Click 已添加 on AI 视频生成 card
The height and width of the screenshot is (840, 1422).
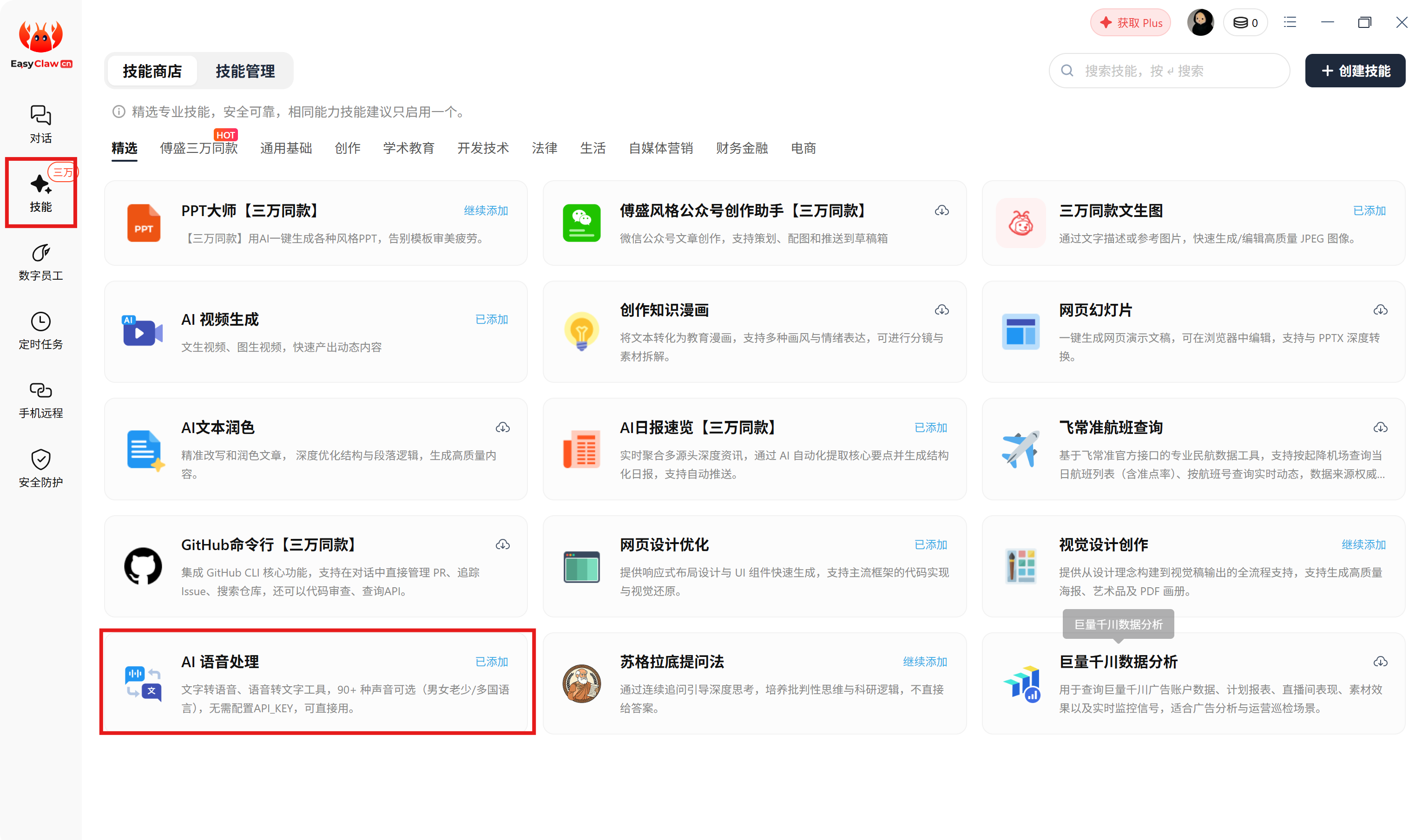pyautogui.click(x=491, y=319)
